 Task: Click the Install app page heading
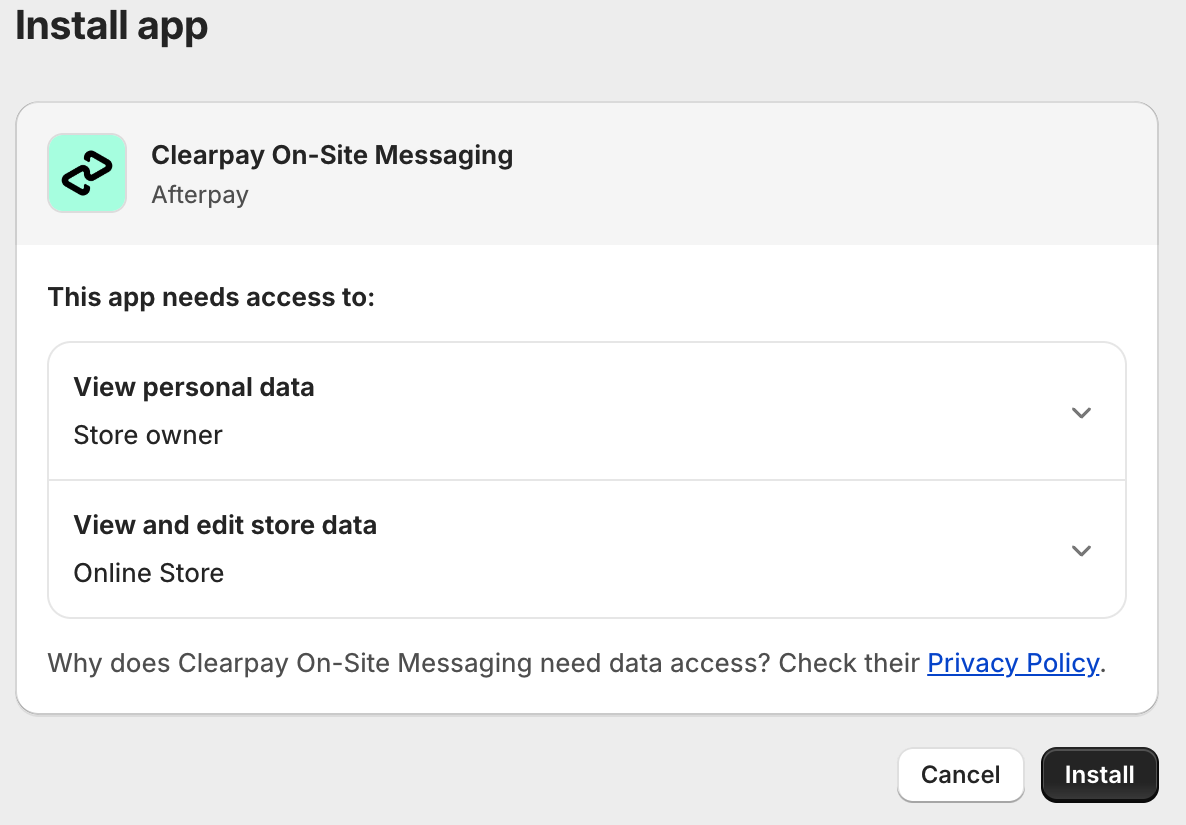(111, 25)
